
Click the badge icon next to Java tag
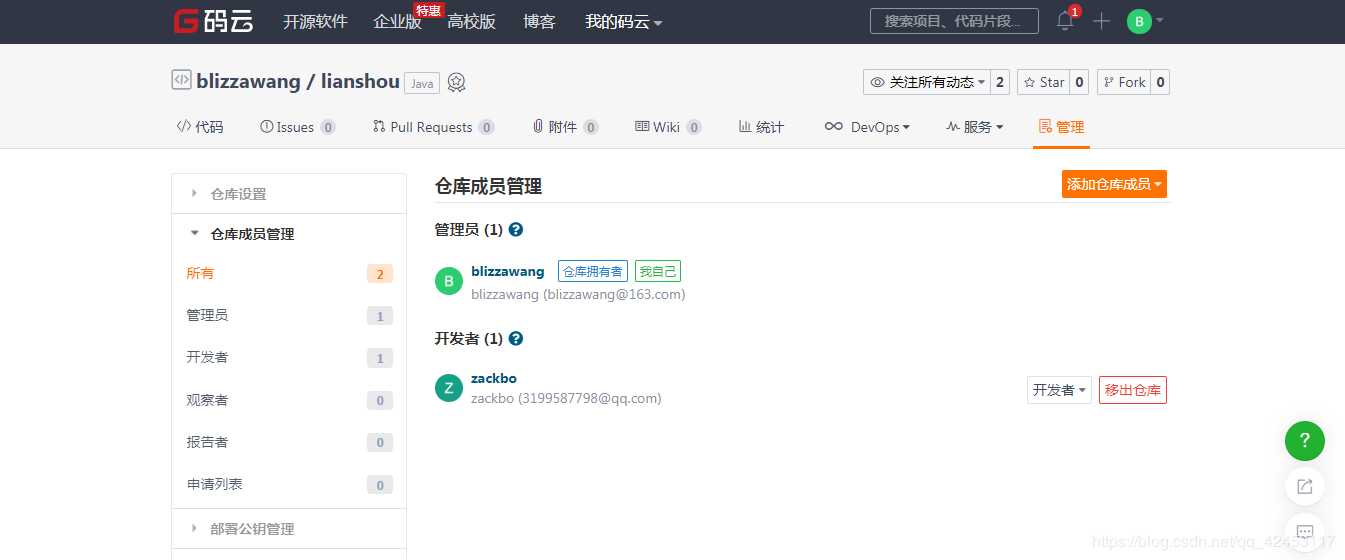456,83
